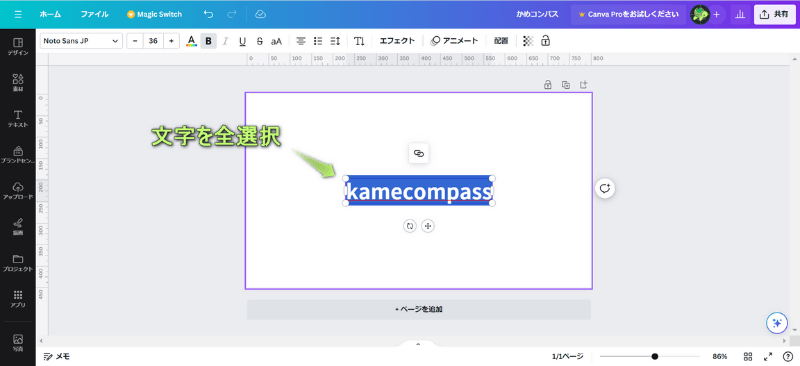Open transparency checkerboard control
The height and width of the screenshot is (366, 800).
(528, 41)
